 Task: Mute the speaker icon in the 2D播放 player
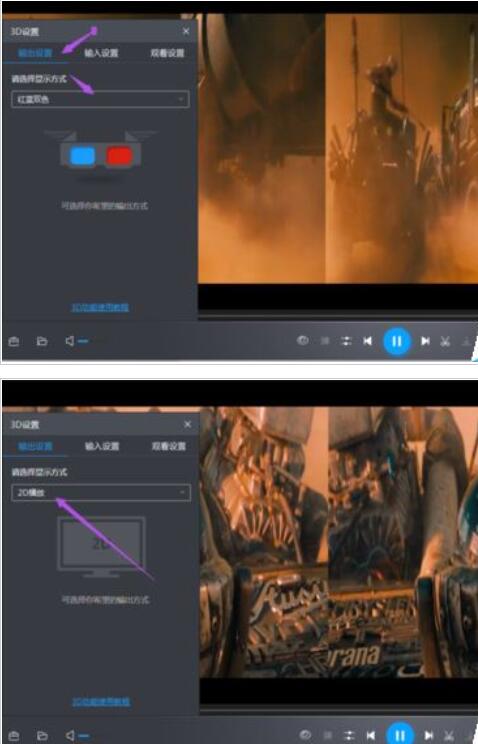click(x=70, y=735)
